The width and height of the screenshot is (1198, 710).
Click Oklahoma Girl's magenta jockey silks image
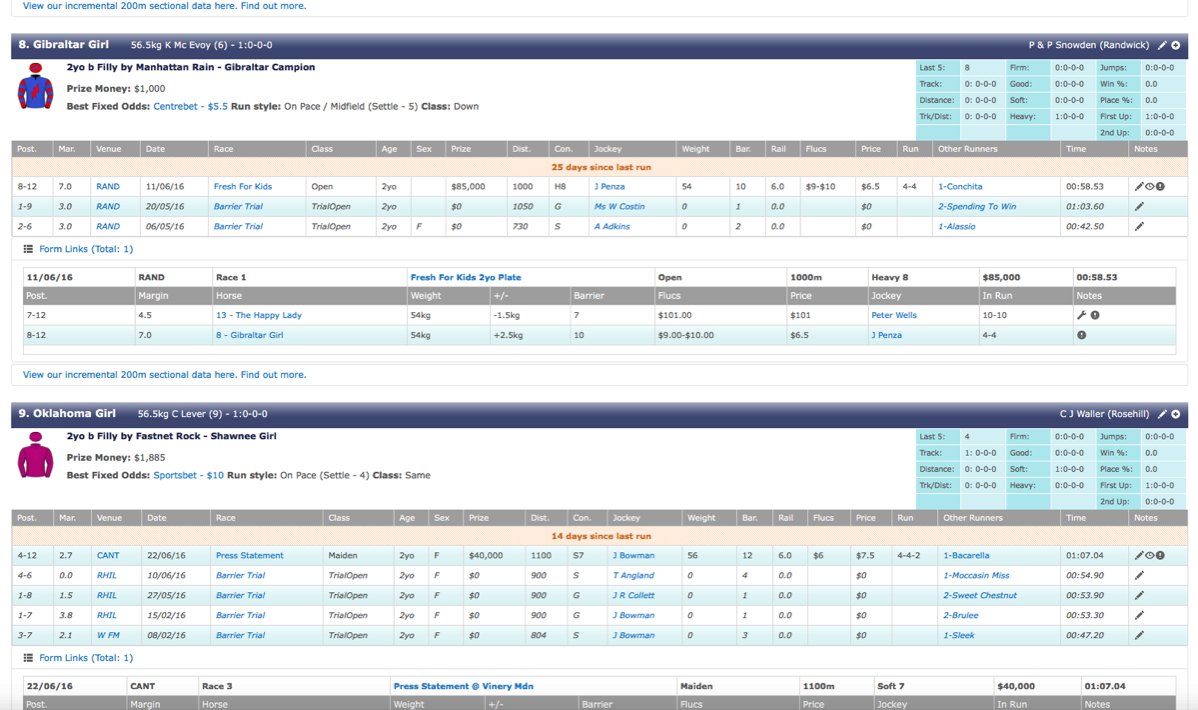pyautogui.click(x=35, y=456)
